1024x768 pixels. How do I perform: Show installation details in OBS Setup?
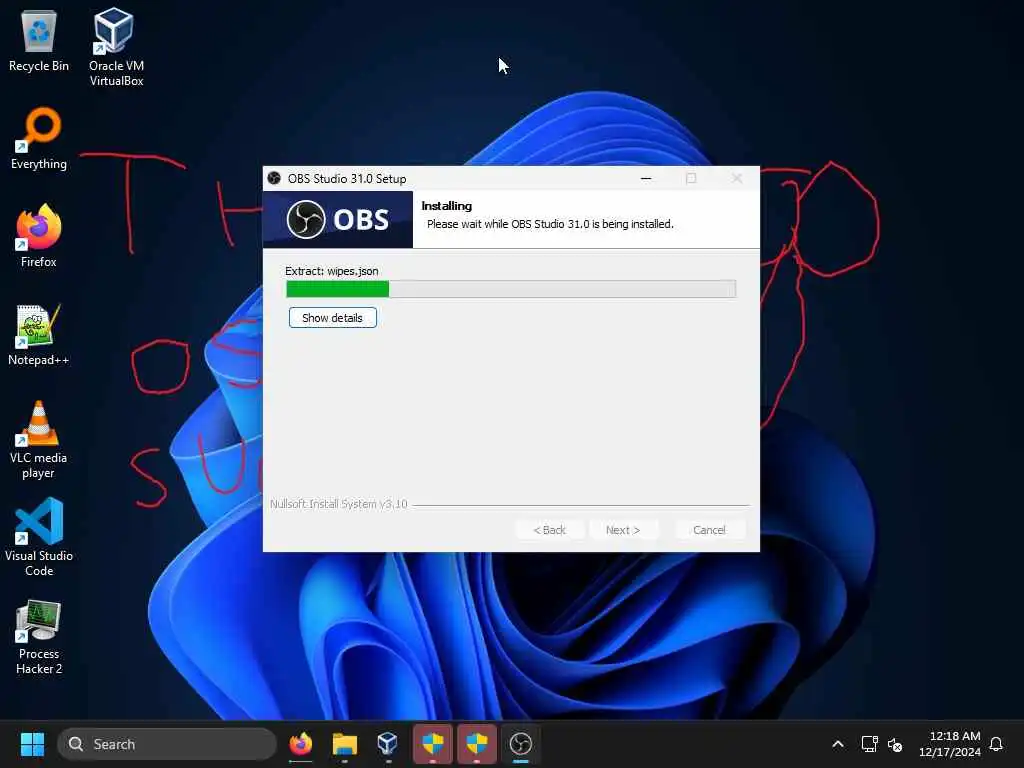[x=332, y=317]
